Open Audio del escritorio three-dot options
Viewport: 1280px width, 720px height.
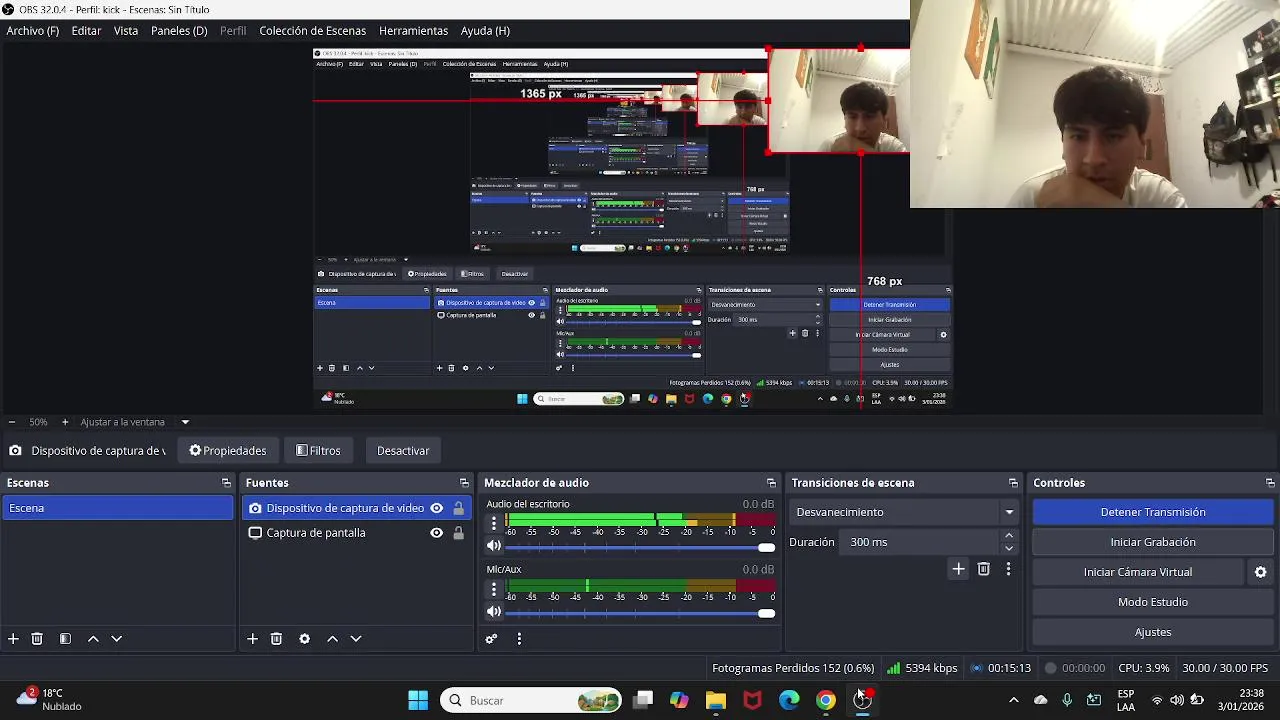click(493, 523)
